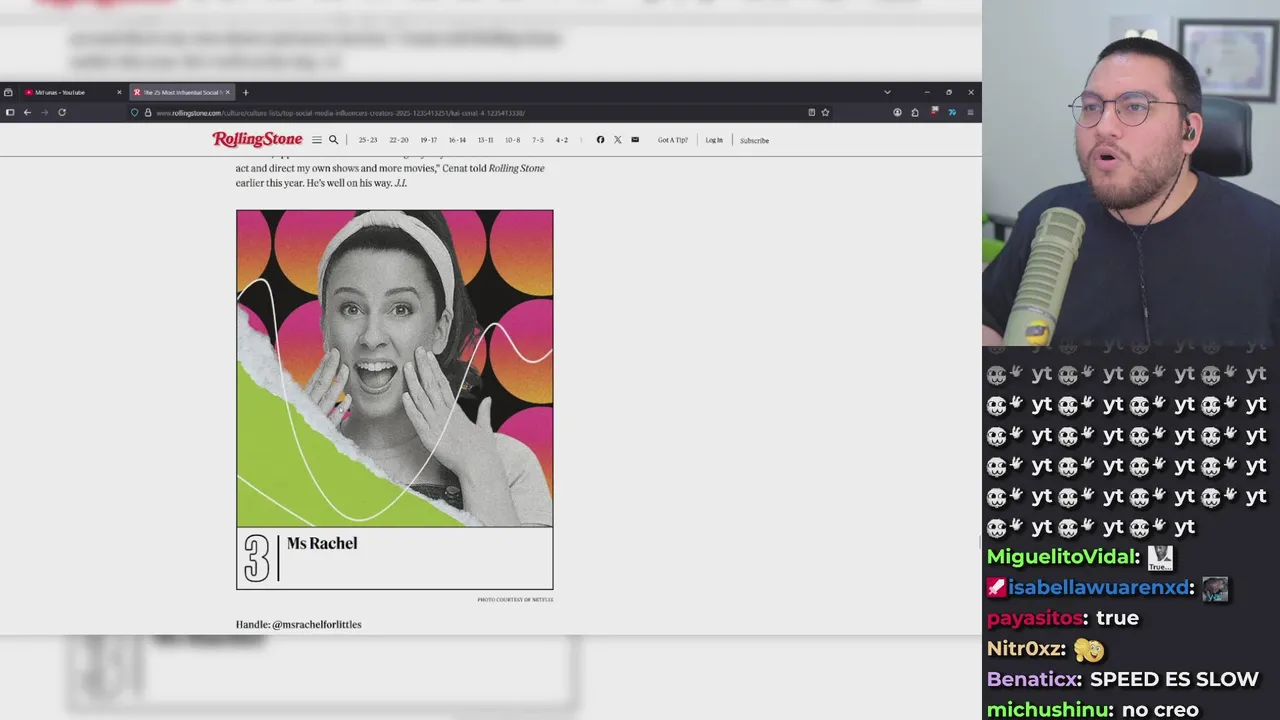Image resolution: width=1280 pixels, height=720 pixels.
Task: Toggle the browser sidebar icon
Action: click(9, 112)
